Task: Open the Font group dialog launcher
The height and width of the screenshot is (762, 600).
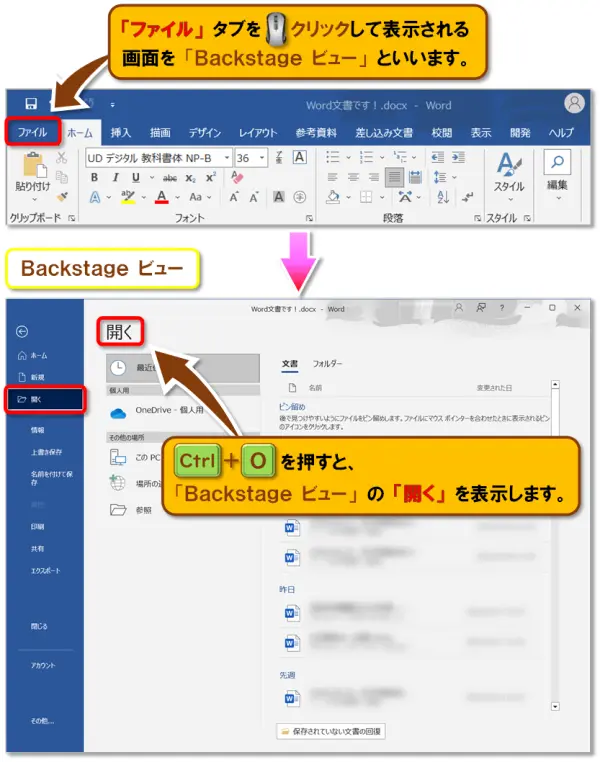Action: click(x=309, y=219)
